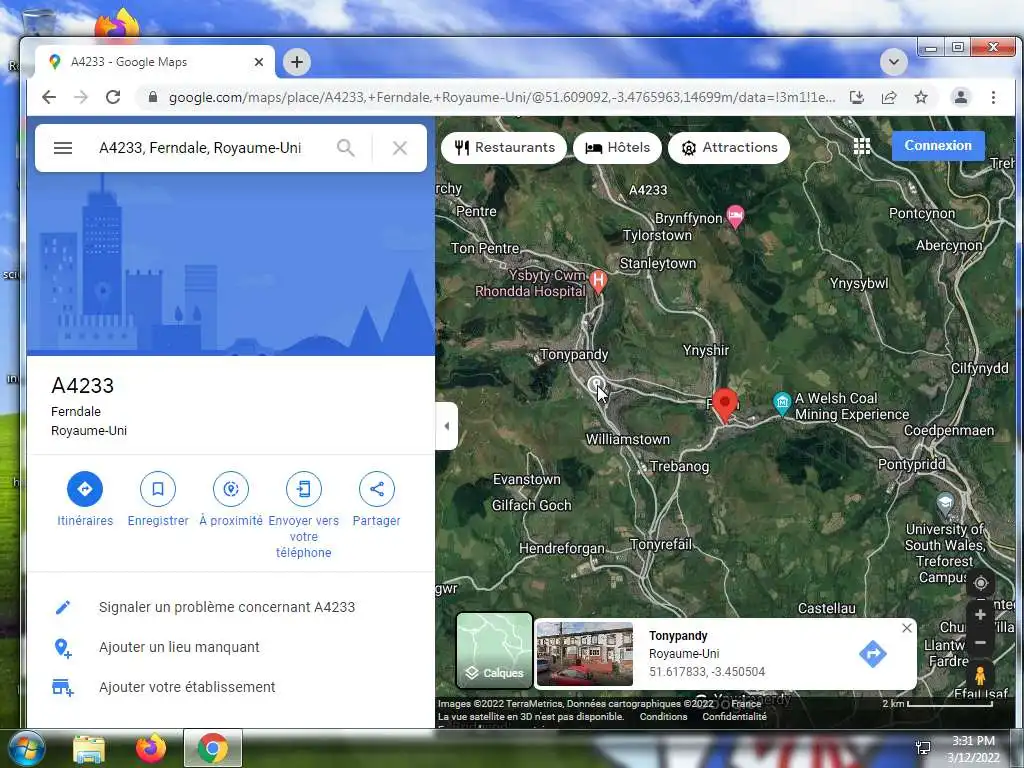Click directions arrow in Tonypandy card

[x=872, y=654]
